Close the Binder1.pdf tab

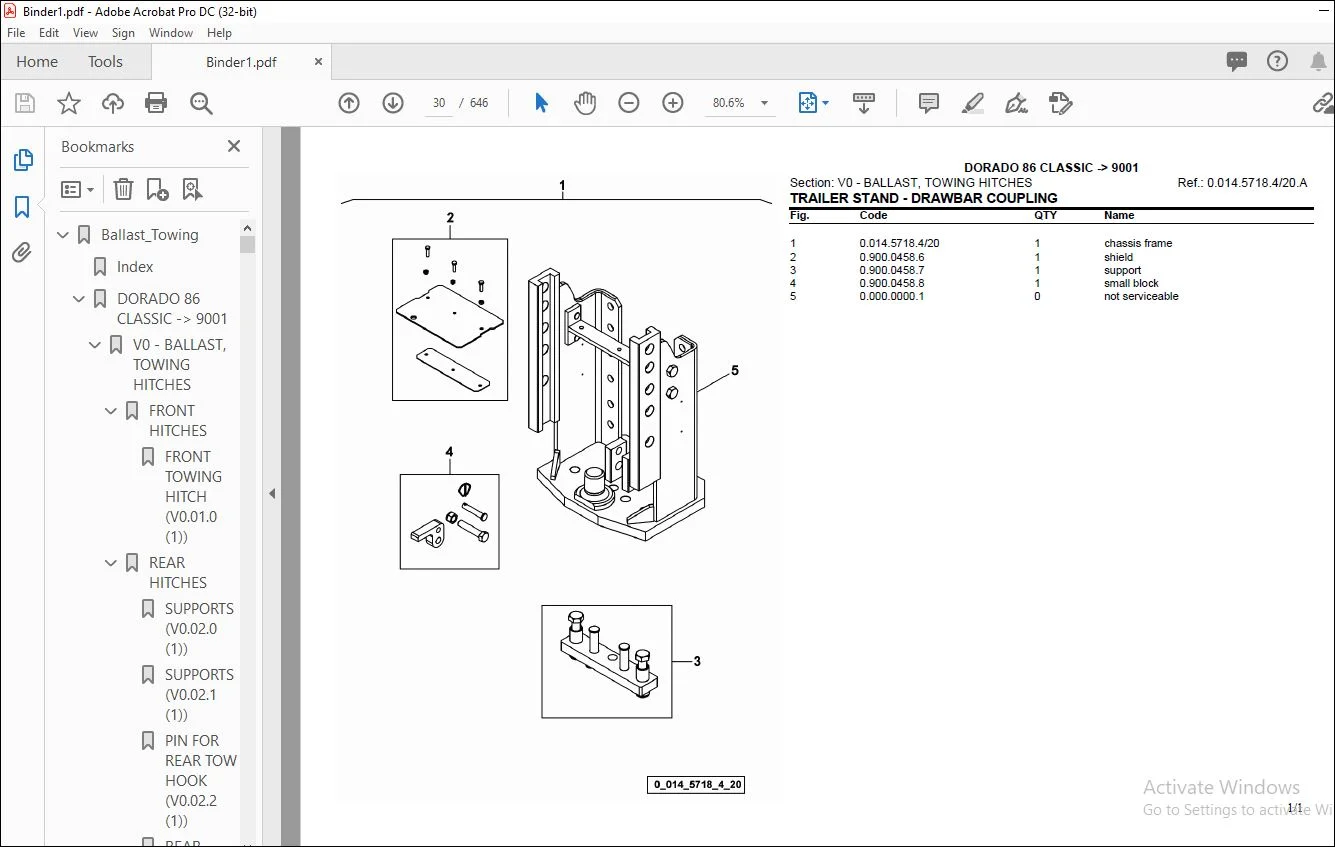(x=319, y=62)
